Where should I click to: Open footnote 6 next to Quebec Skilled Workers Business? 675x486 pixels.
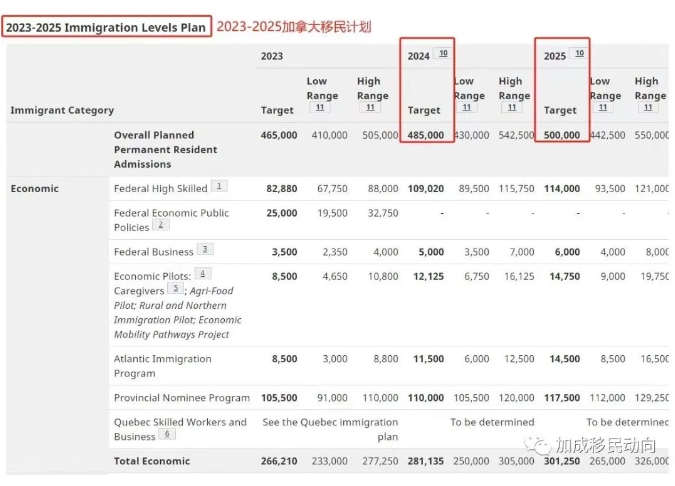coord(167,435)
